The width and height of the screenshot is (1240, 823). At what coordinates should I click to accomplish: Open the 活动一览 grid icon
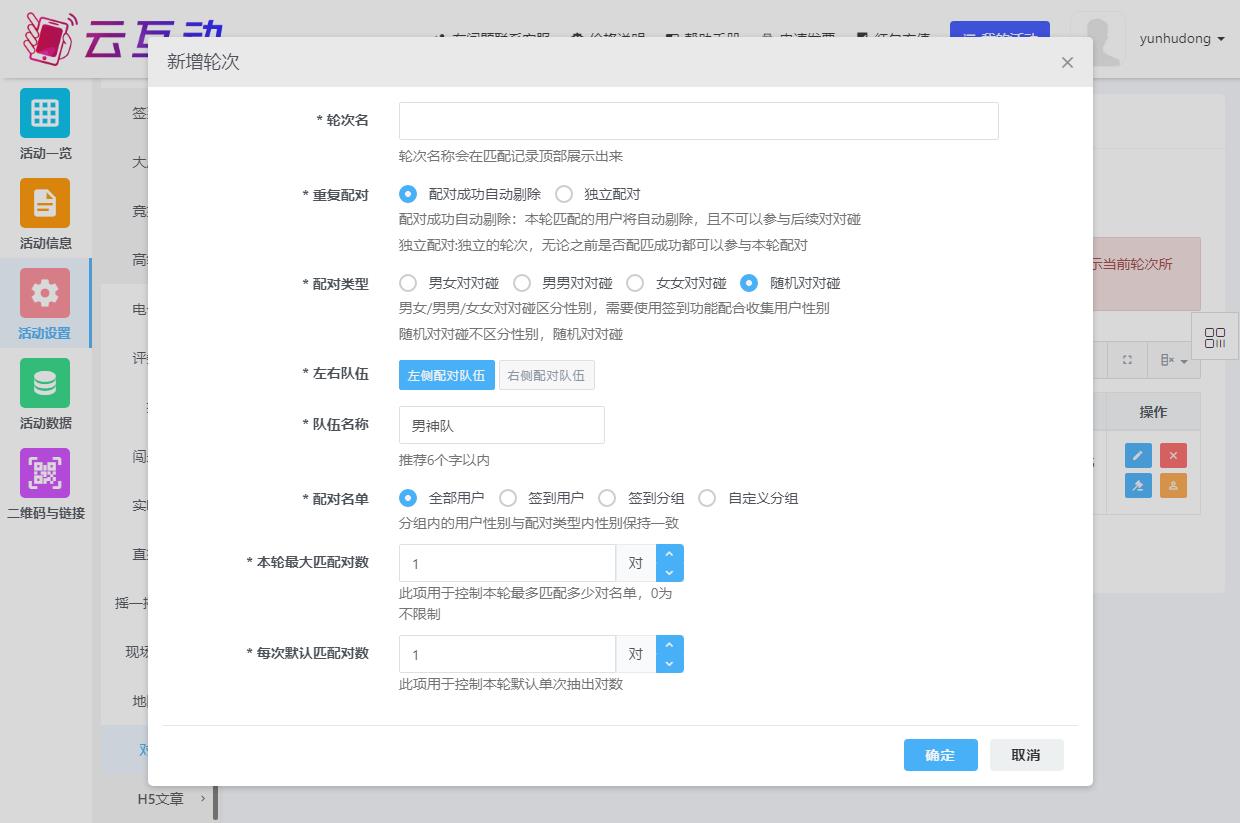[45, 113]
